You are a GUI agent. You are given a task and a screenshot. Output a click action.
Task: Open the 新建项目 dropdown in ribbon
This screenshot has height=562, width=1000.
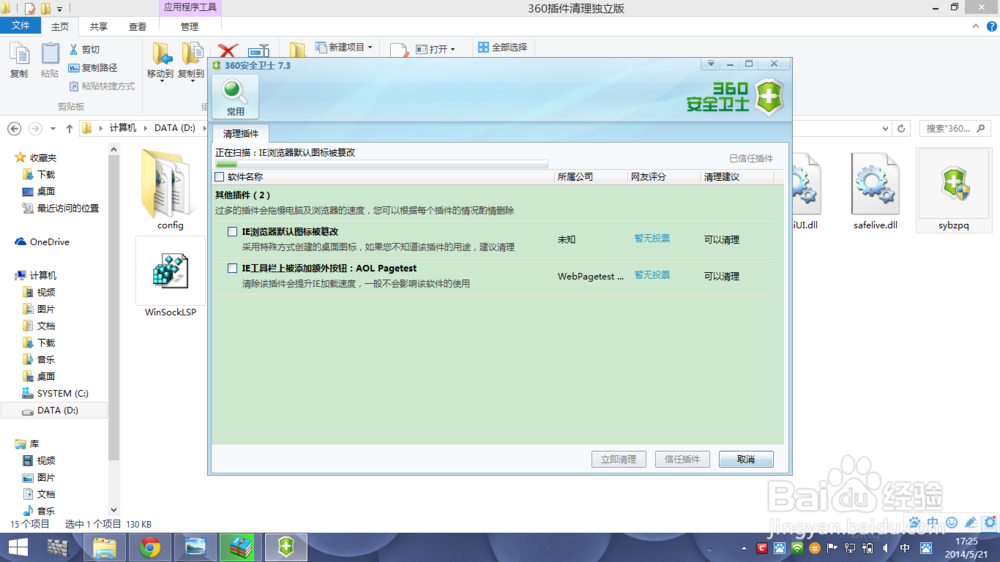point(344,47)
